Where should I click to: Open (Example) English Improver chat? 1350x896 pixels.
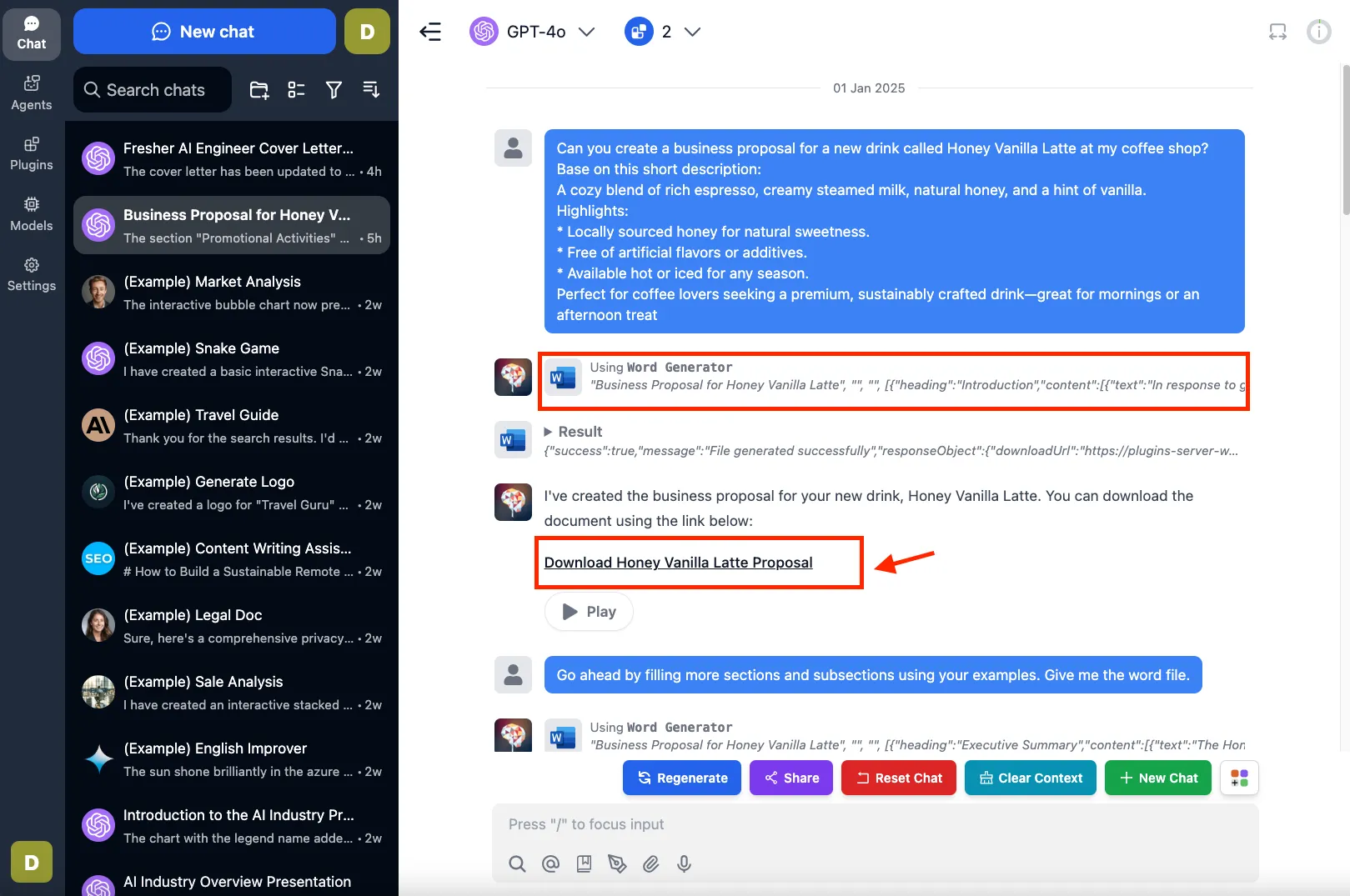(232, 758)
